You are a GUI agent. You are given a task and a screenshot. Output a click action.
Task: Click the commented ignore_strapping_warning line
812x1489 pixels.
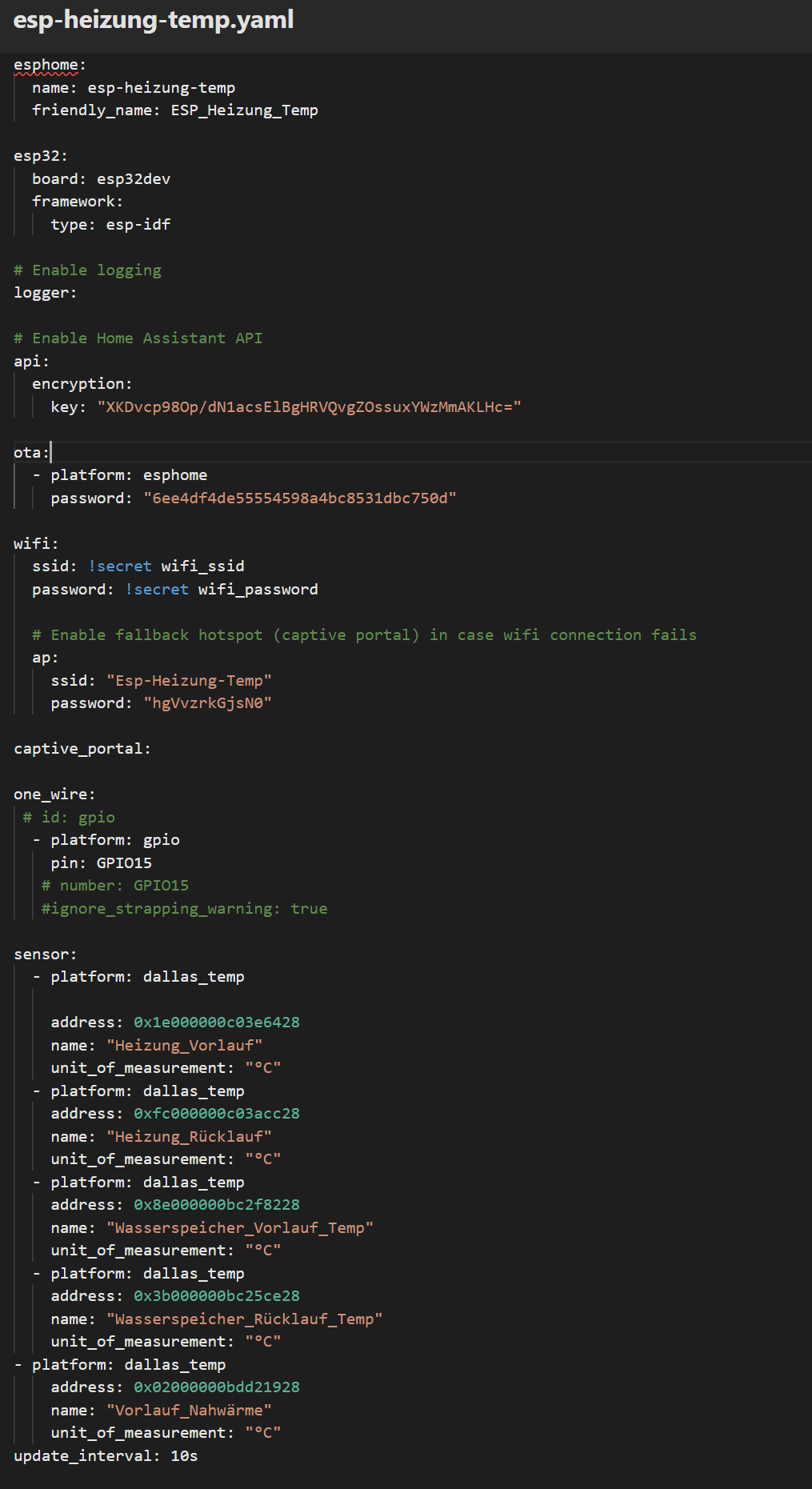184,909
